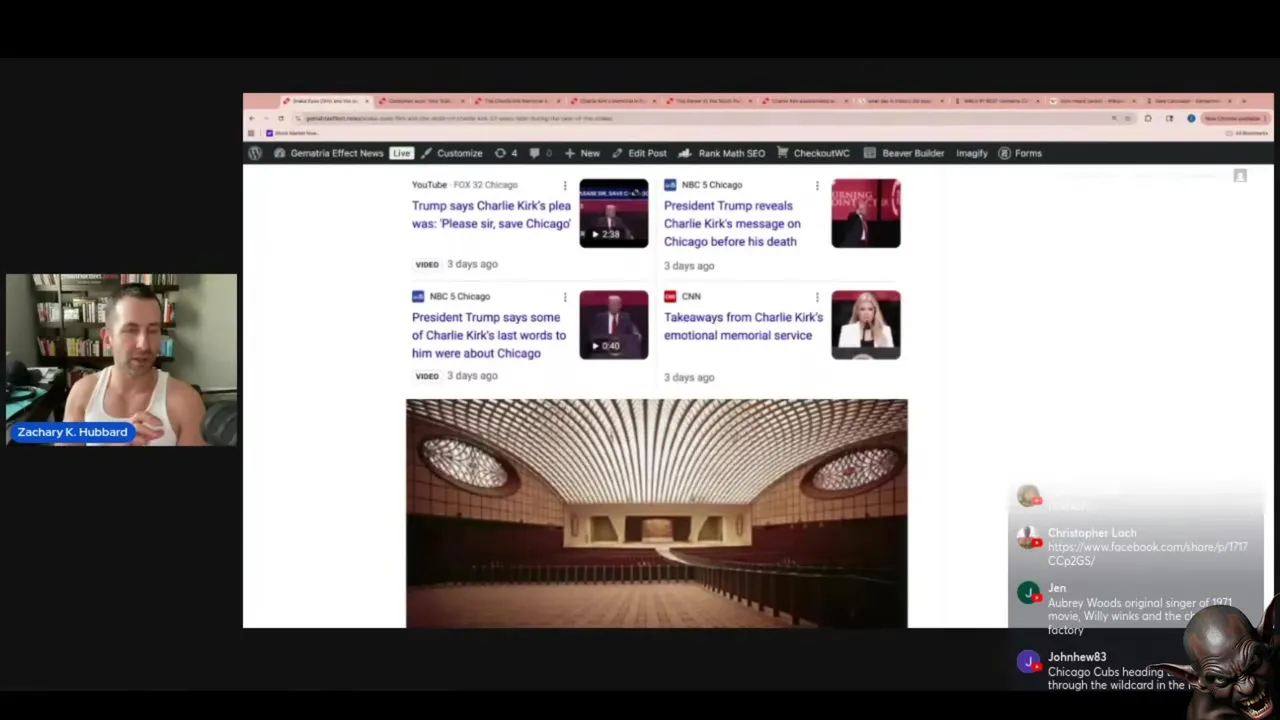Open 'President Trump says some of Charlie Kirk's last words' link
Image resolution: width=1280 pixels, height=720 pixels.
coord(489,335)
